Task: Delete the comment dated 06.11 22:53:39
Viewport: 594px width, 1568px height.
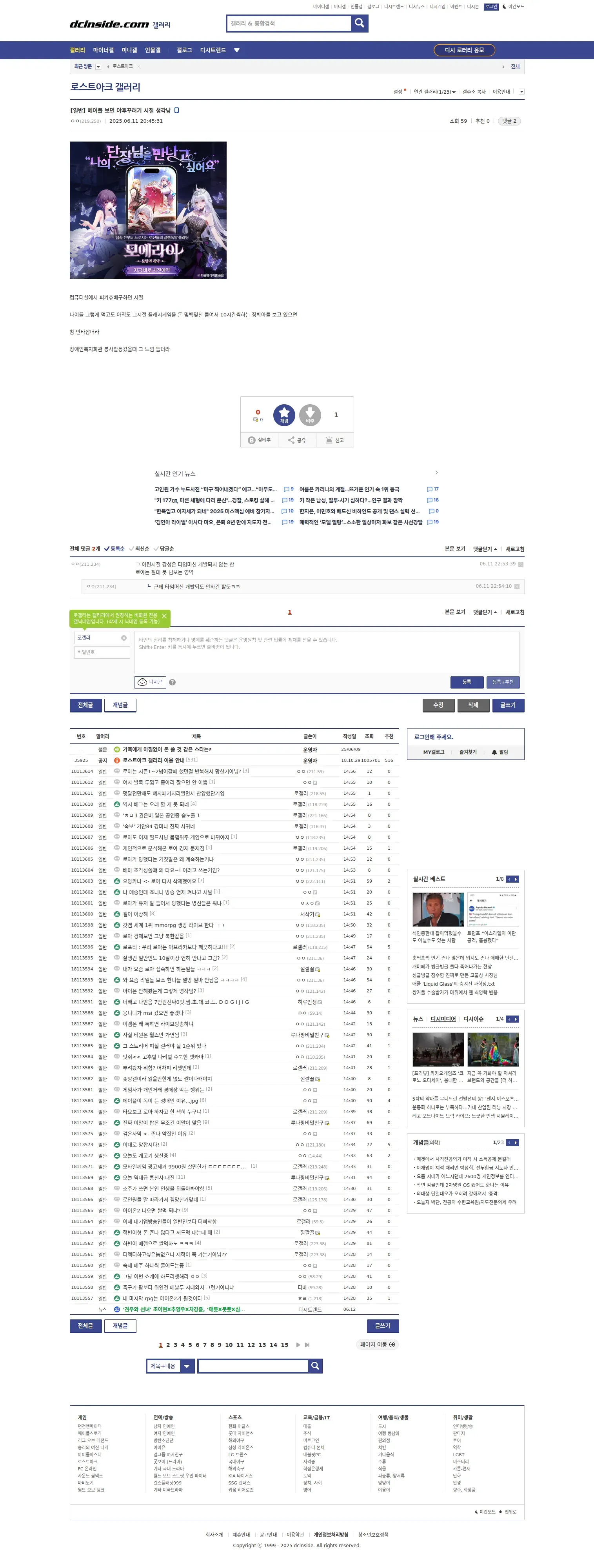Action: point(520,564)
